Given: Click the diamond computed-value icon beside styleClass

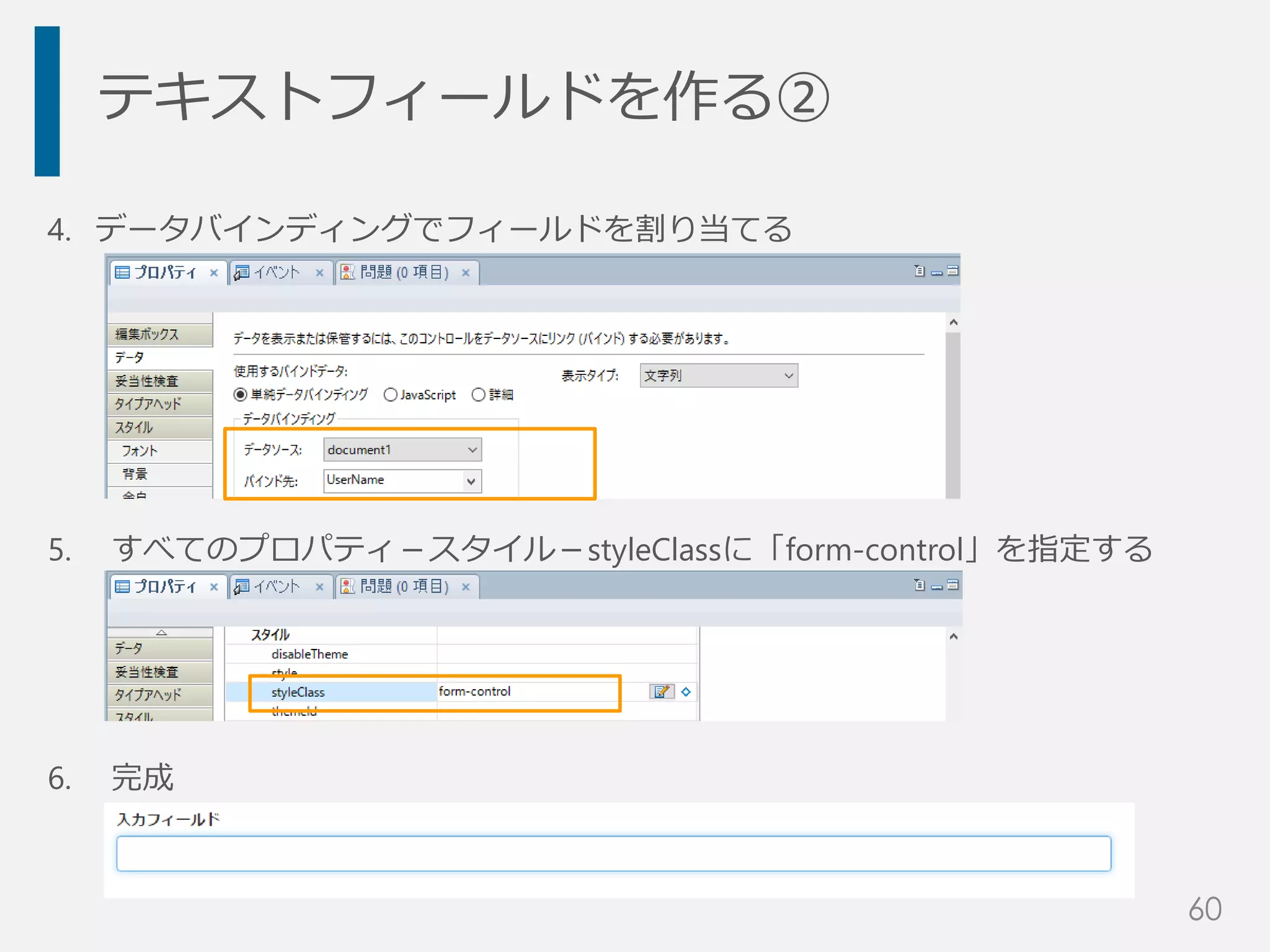Looking at the screenshot, I should (686, 692).
